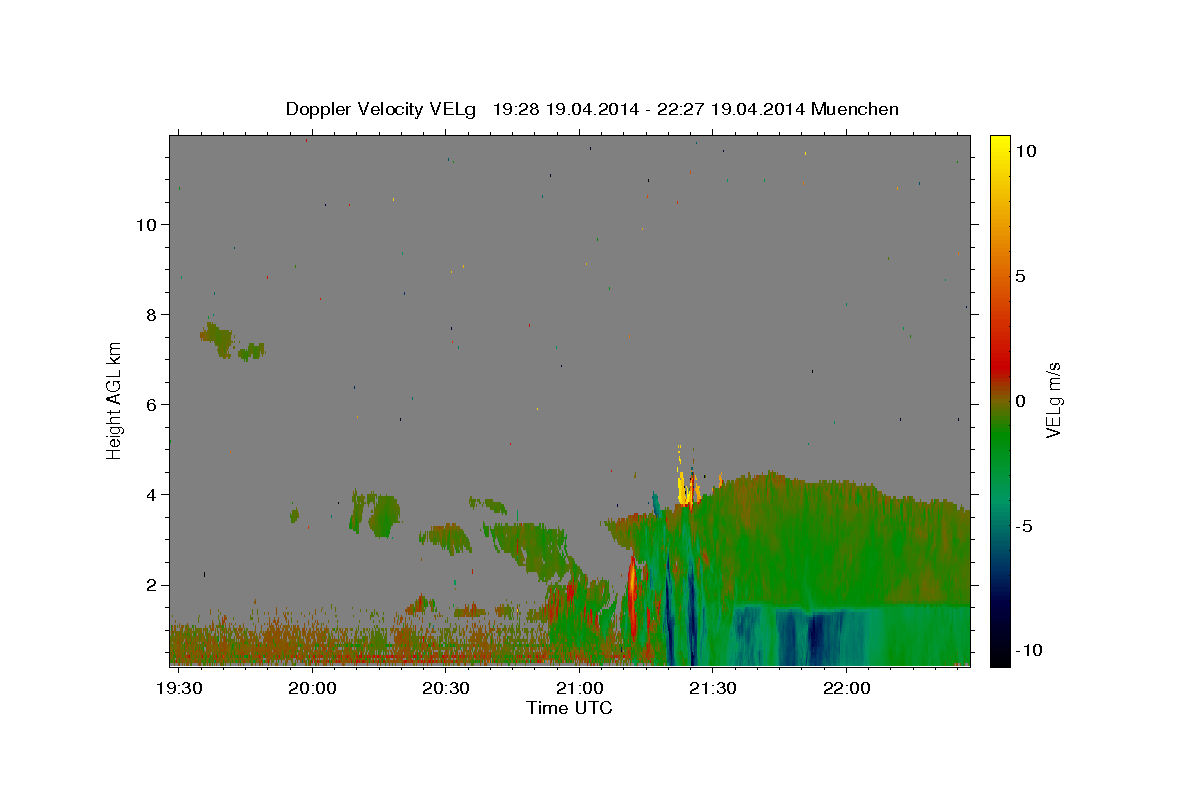Image resolution: width=1200 pixels, height=800 pixels.
Task: Click the 20:00 time tick label
Action: [313, 688]
